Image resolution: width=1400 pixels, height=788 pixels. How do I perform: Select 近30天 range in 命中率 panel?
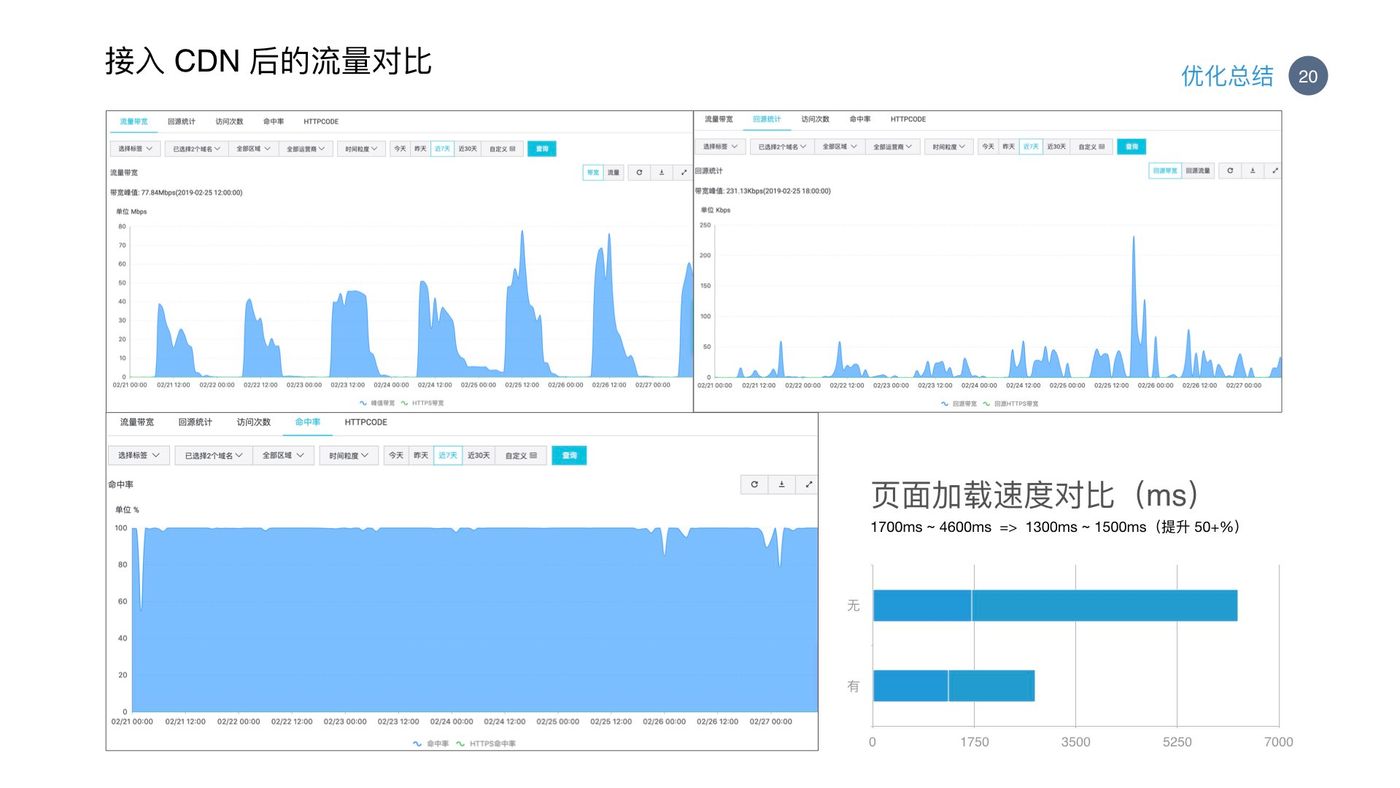click(478, 455)
